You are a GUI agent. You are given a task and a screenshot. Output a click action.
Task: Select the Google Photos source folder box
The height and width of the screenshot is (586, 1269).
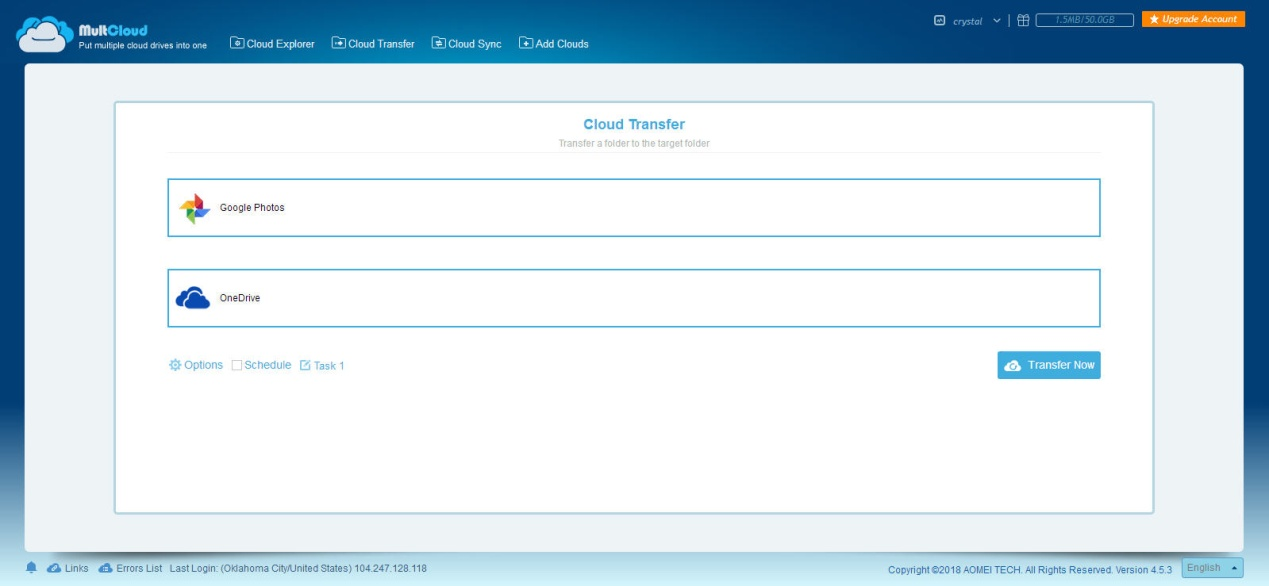(634, 208)
